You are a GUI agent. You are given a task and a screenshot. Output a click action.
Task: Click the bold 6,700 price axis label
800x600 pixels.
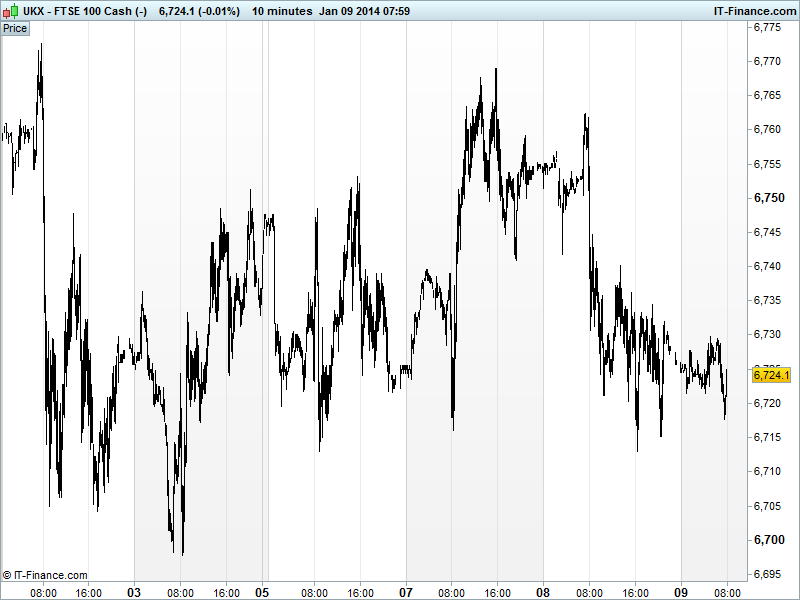[767, 540]
